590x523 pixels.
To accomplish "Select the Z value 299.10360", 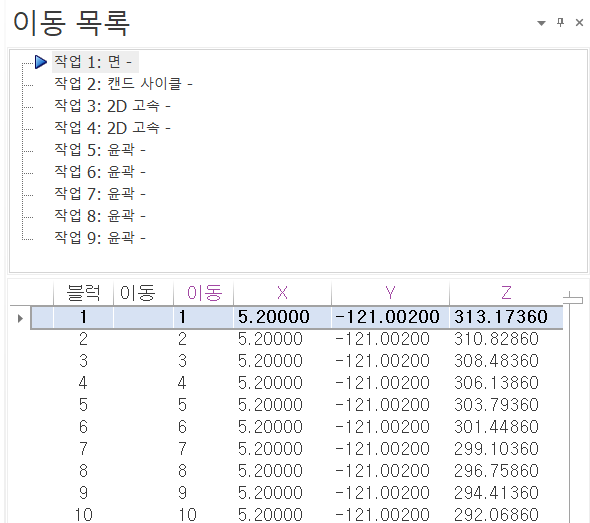I will [x=496, y=449].
